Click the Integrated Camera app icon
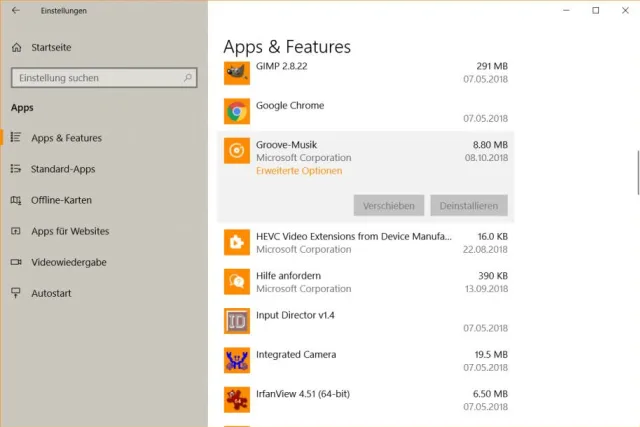Image resolution: width=640 pixels, height=427 pixels. point(237,360)
